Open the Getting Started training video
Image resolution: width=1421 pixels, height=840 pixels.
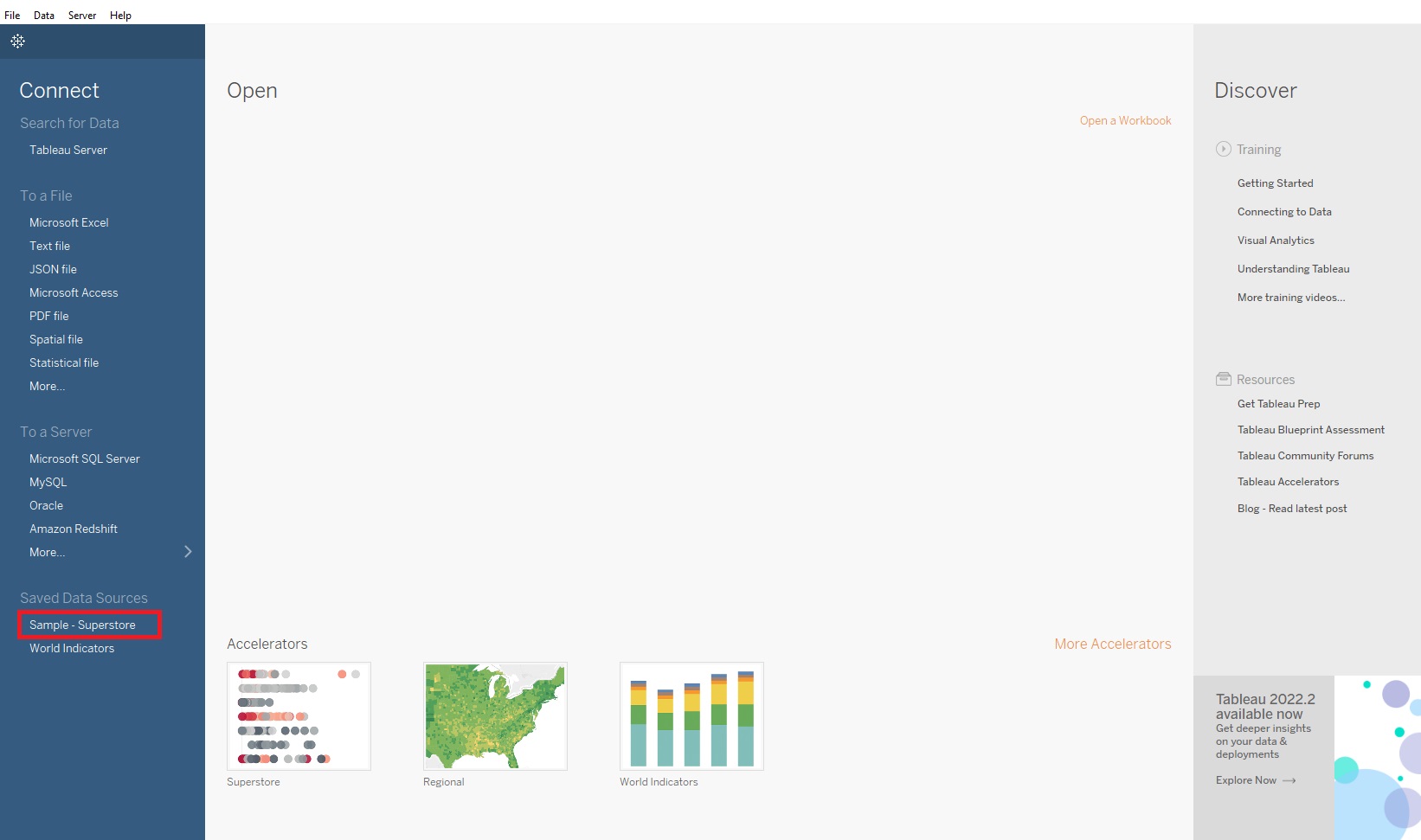tap(1275, 183)
